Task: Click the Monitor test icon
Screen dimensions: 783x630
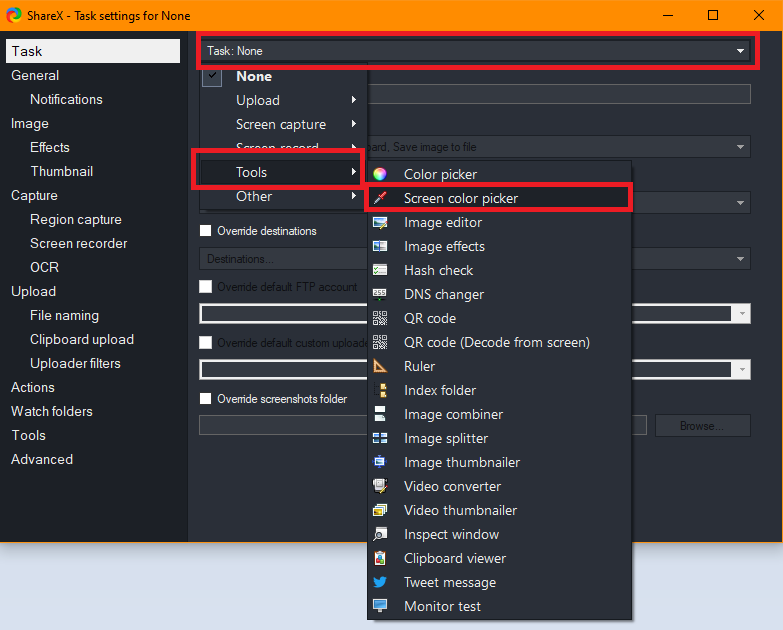Action: (380, 606)
